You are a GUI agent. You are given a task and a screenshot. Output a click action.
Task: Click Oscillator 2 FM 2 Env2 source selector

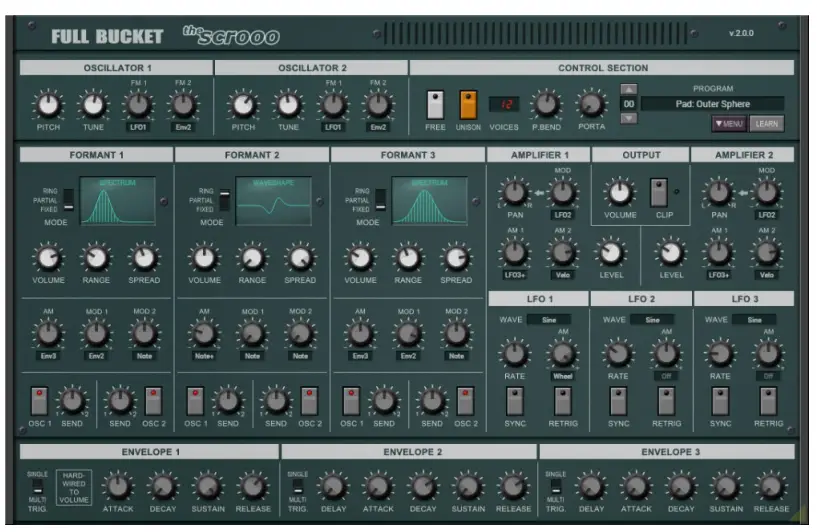tap(378, 127)
